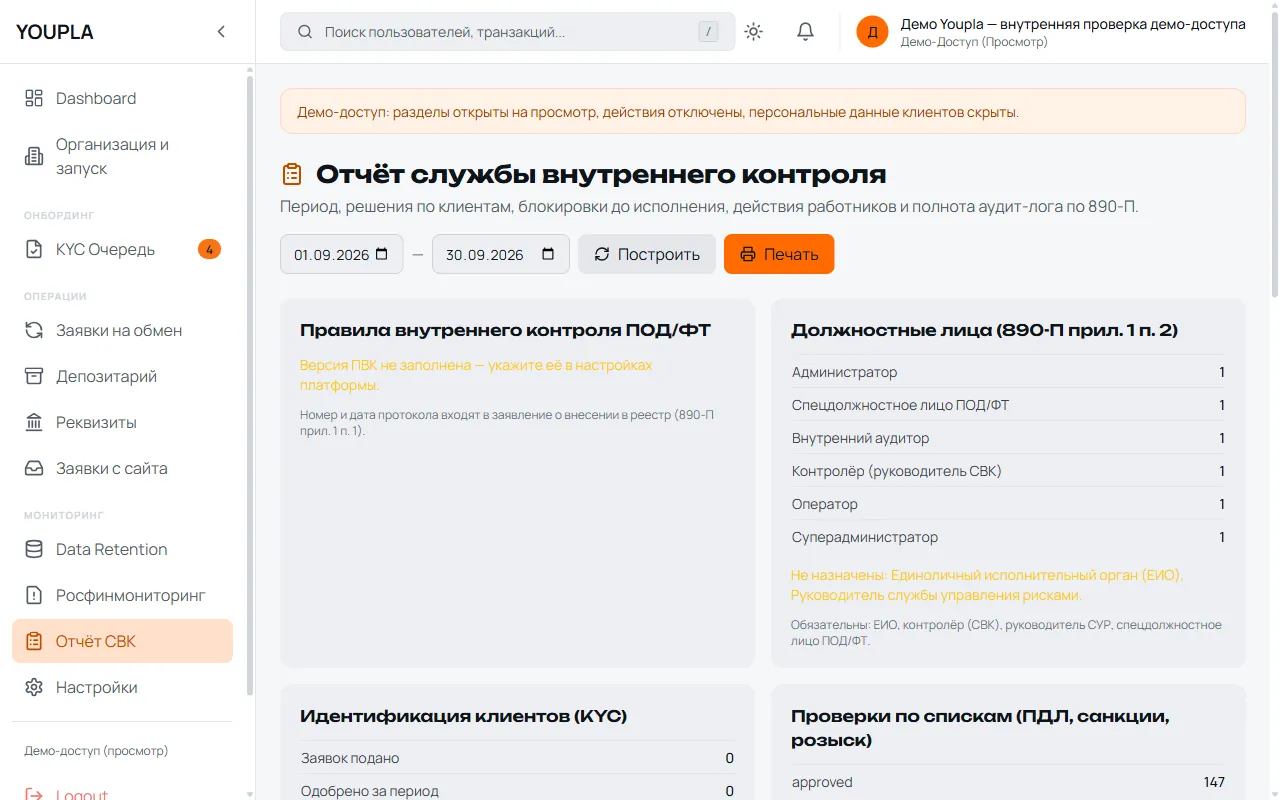This screenshot has height=800, width=1280.
Task: Open the Data Retention section
Action: (122, 549)
